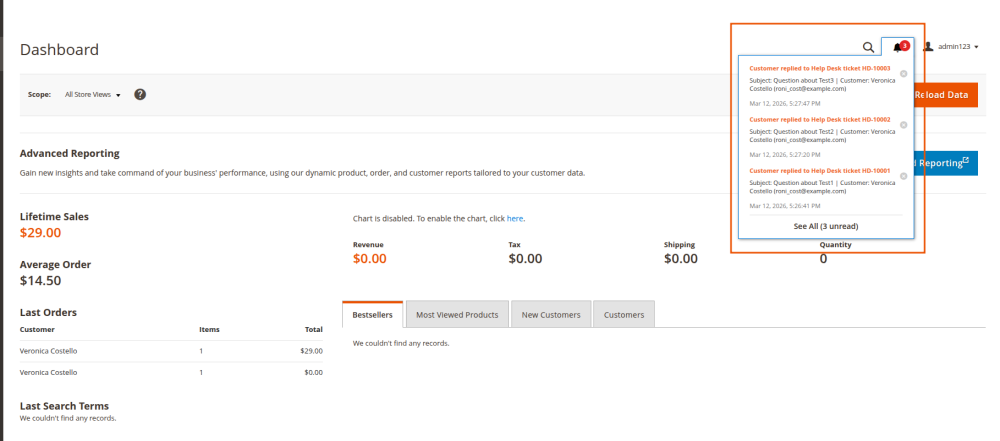The height and width of the screenshot is (441, 1000).
Task: Select the Customers tab
Action: click(x=624, y=315)
